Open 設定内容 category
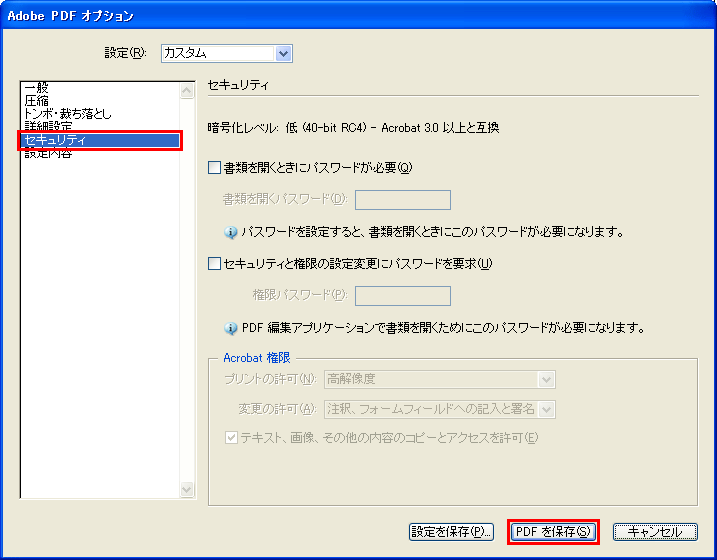Image resolution: width=717 pixels, height=560 pixels. pyautogui.click(x=48, y=153)
